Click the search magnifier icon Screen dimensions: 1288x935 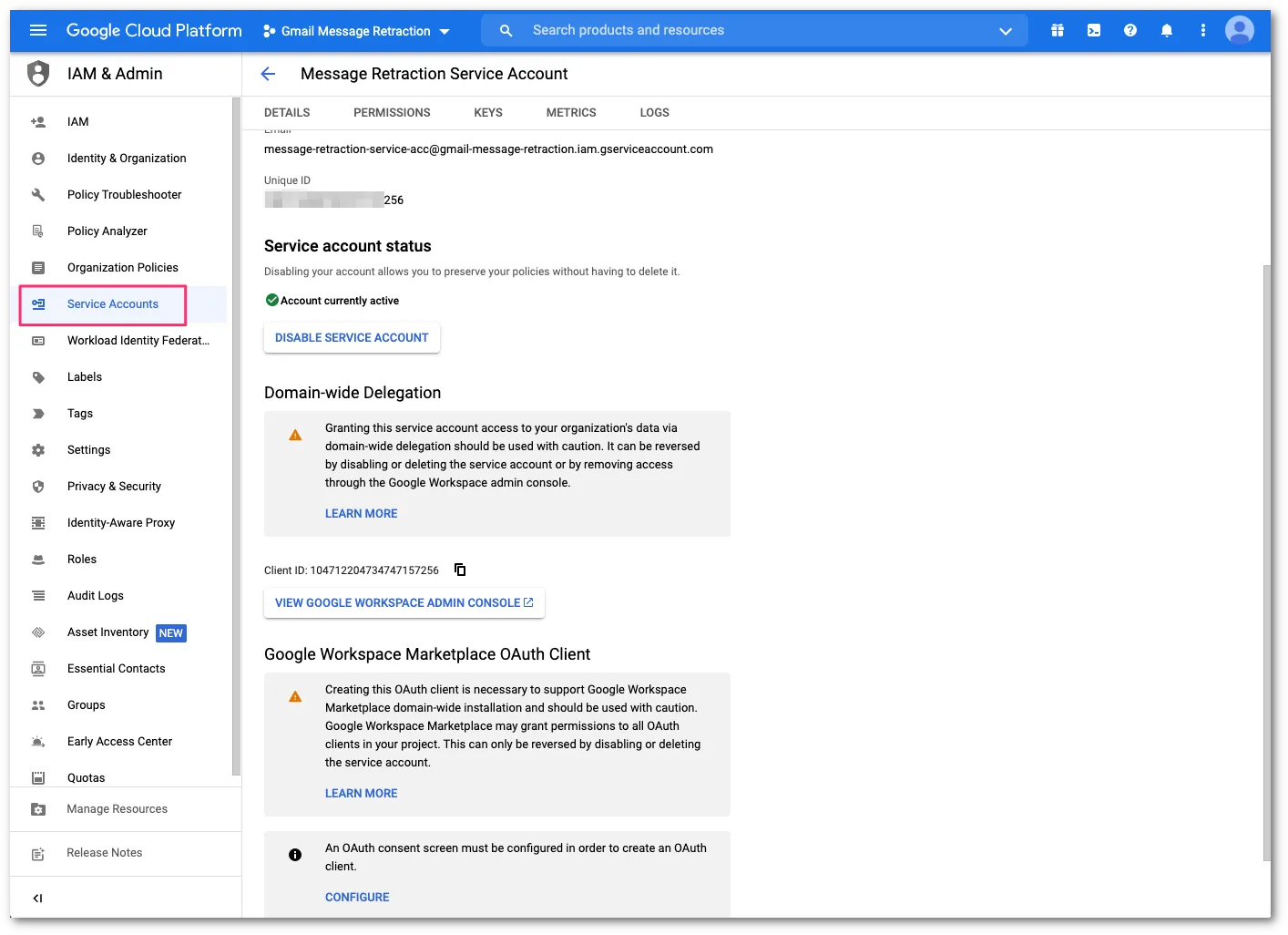click(506, 30)
